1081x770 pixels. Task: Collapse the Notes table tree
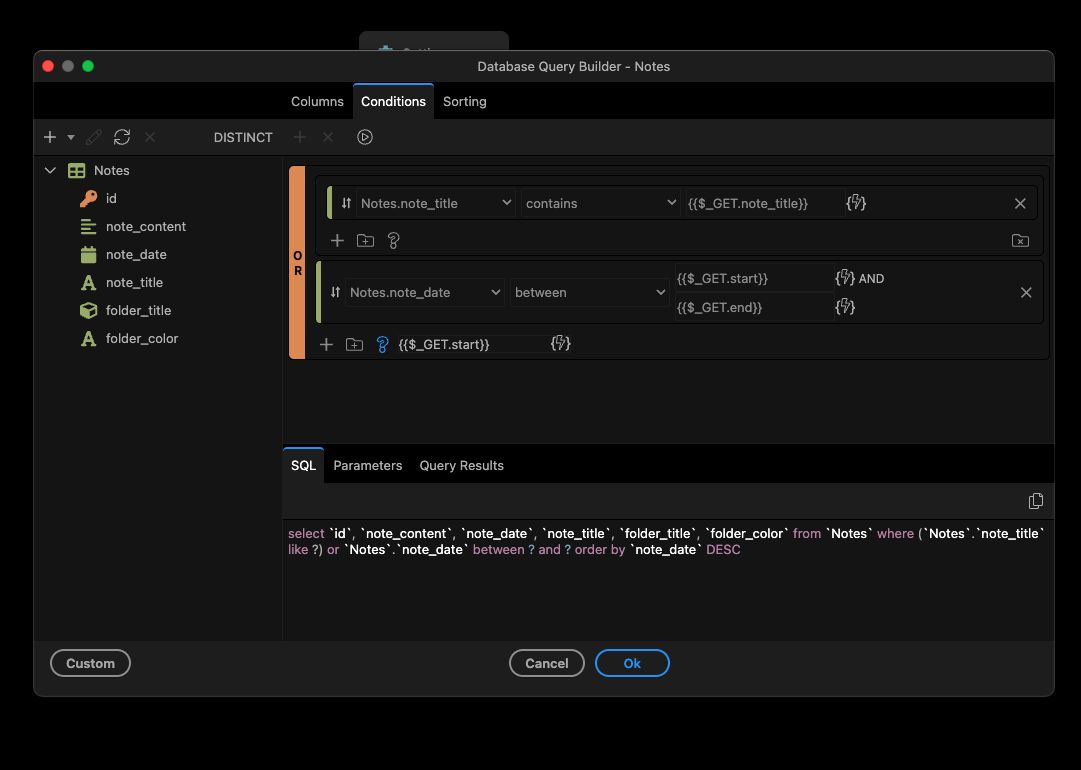(50, 171)
